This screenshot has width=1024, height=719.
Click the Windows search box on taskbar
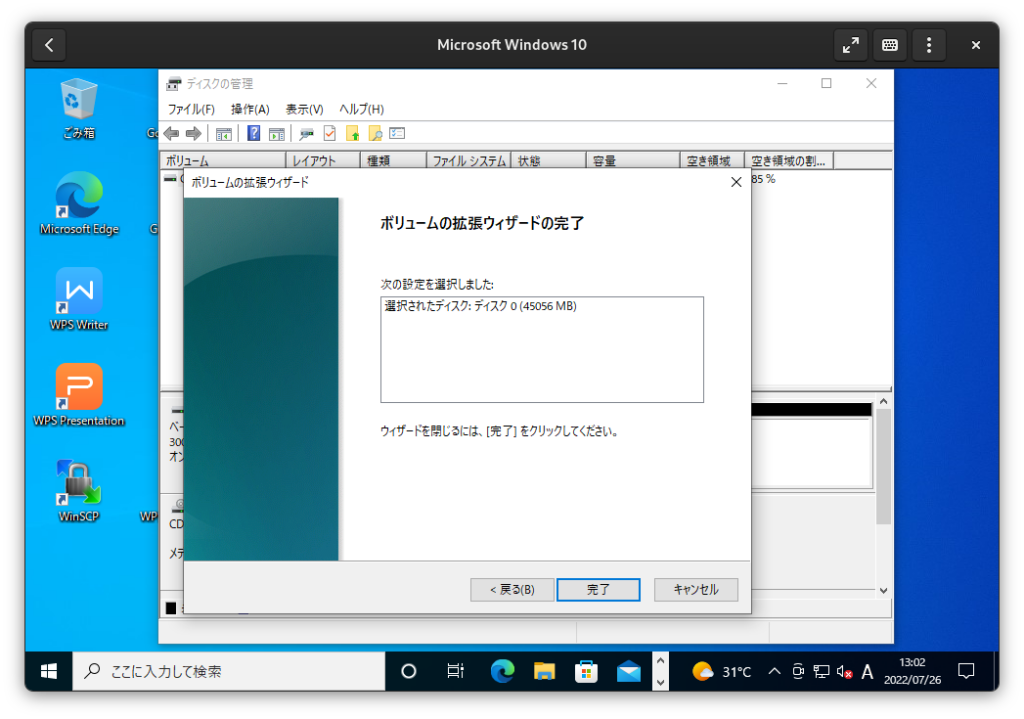229,672
